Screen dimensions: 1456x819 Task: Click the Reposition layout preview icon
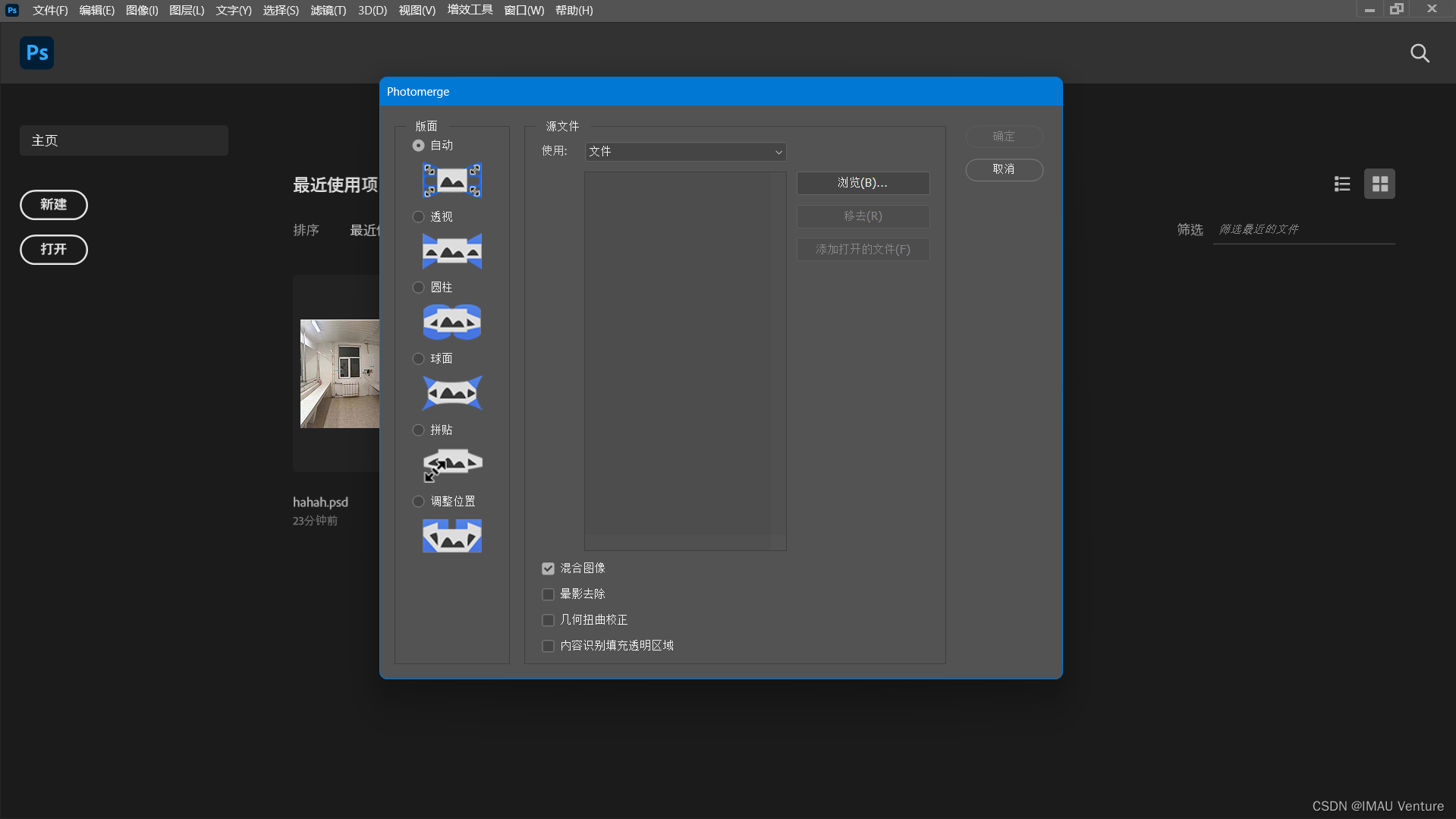452,536
